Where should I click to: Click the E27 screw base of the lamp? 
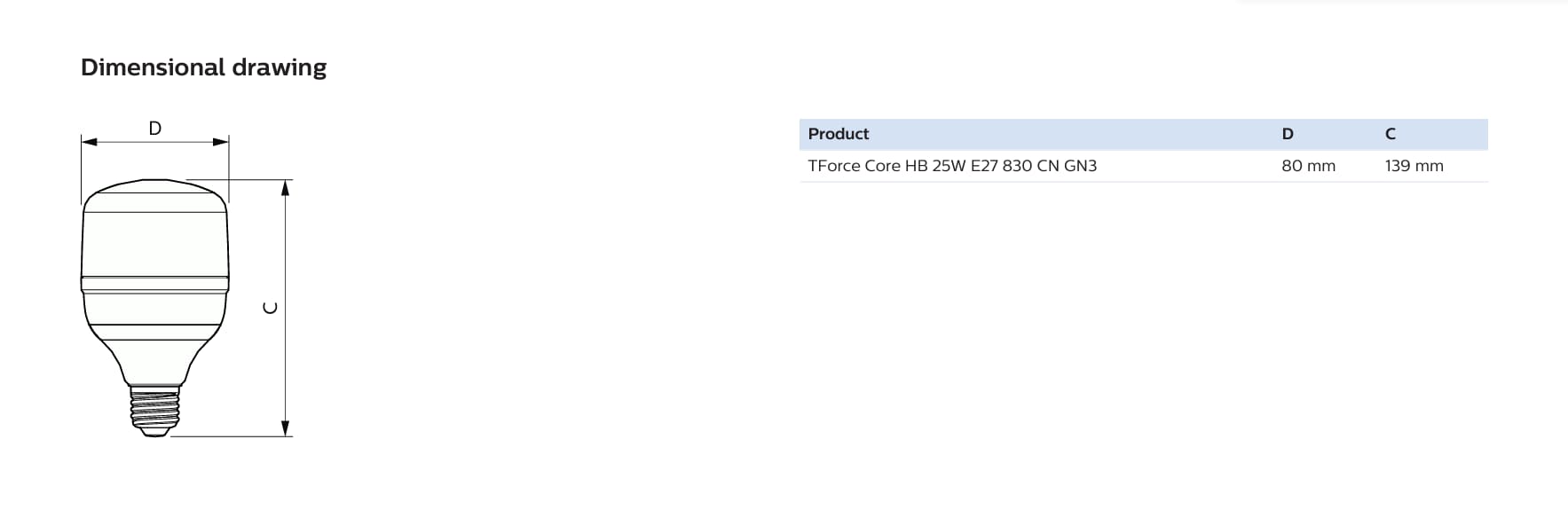point(155,412)
